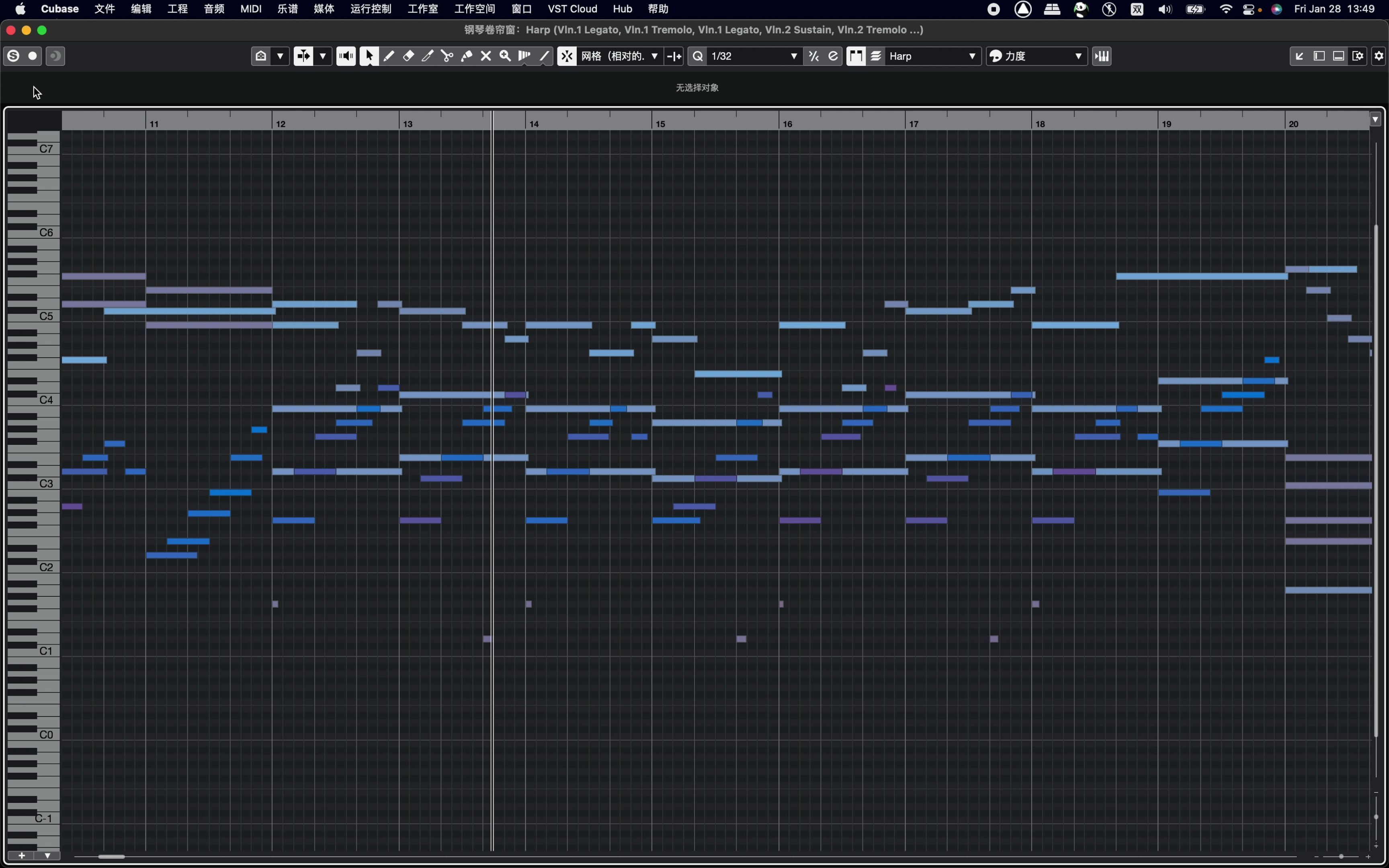Open the Wi-Fi status icon

[1226, 8]
